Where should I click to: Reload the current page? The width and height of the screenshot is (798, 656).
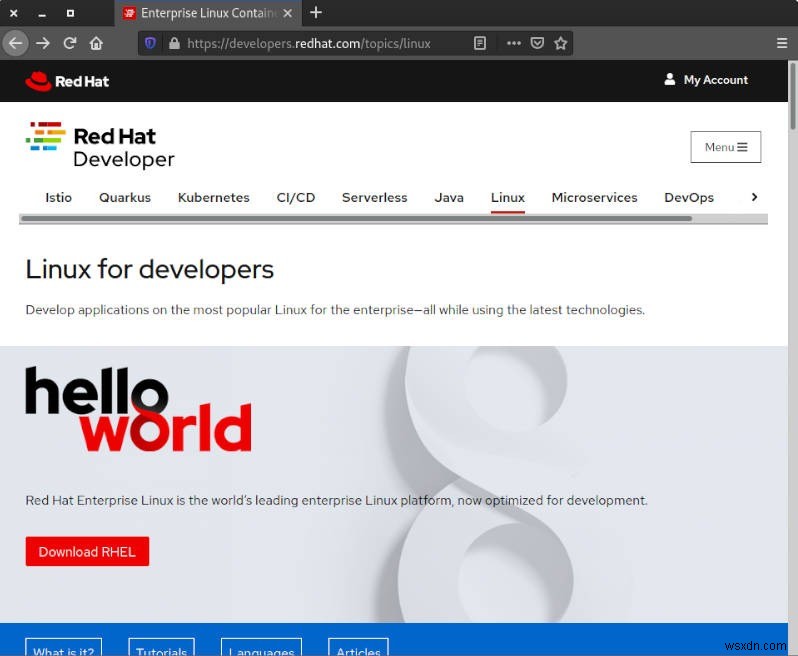point(70,43)
